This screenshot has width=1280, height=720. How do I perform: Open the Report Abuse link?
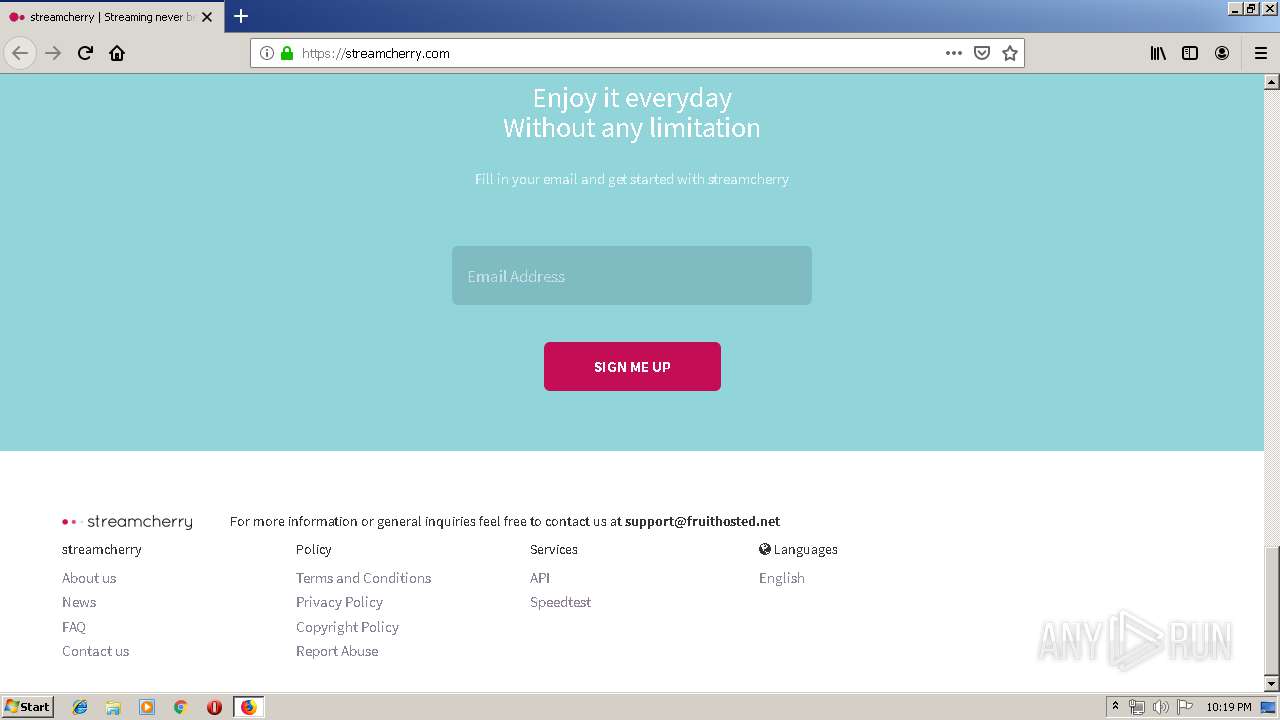click(x=337, y=651)
